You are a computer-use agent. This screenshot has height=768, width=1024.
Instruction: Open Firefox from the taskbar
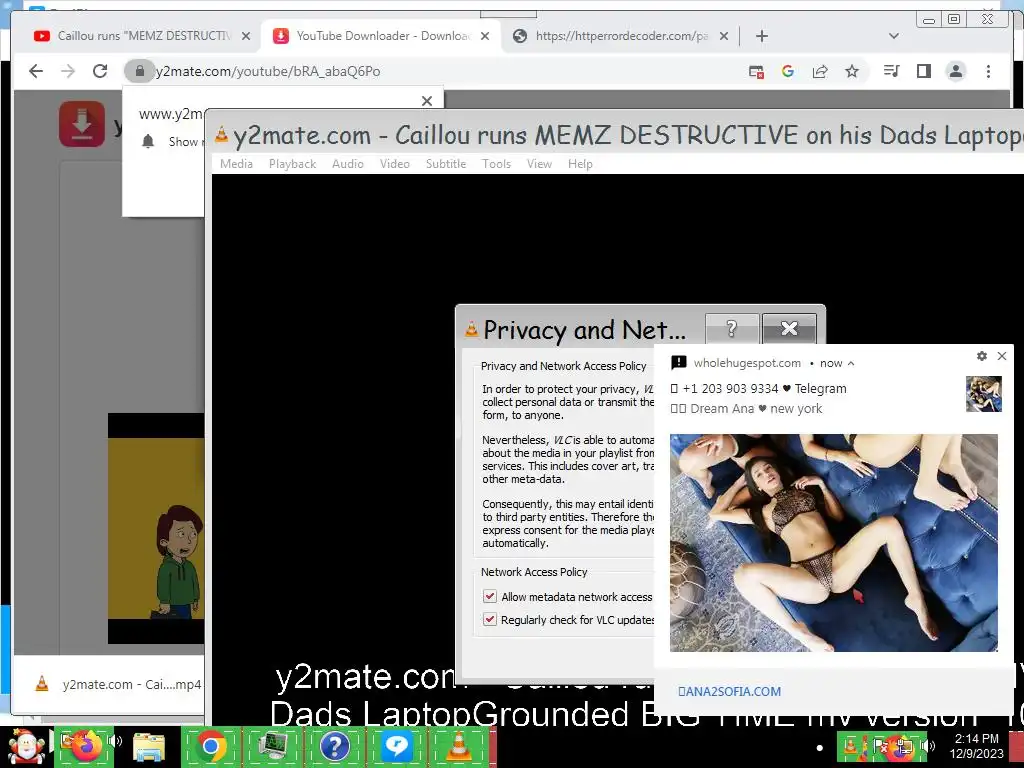(x=86, y=746)
